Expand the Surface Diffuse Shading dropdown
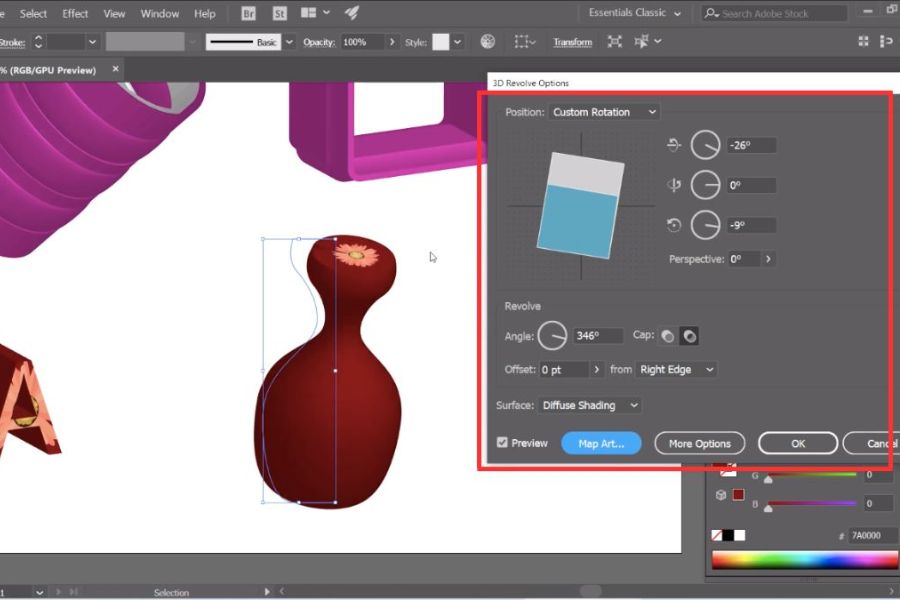Viewport: 900px width, 600px height. point(590,405)
